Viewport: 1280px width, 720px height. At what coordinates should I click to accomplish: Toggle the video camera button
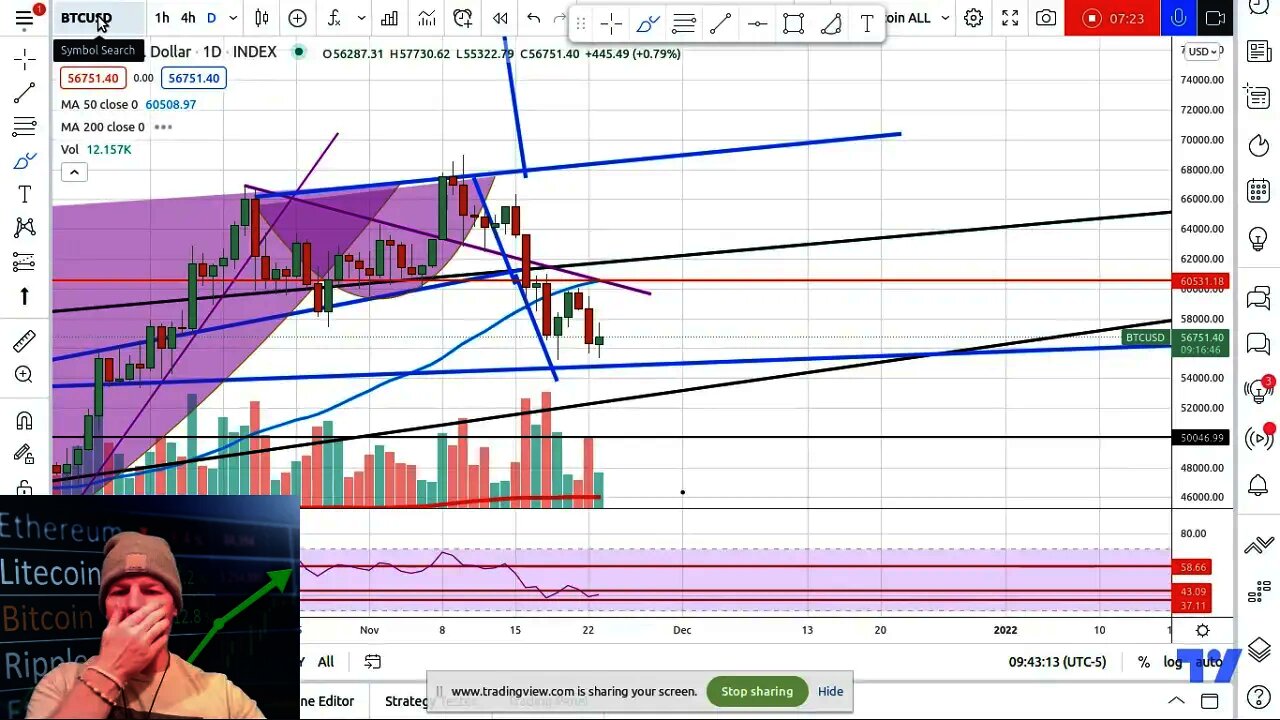(x=1215, y=18)
